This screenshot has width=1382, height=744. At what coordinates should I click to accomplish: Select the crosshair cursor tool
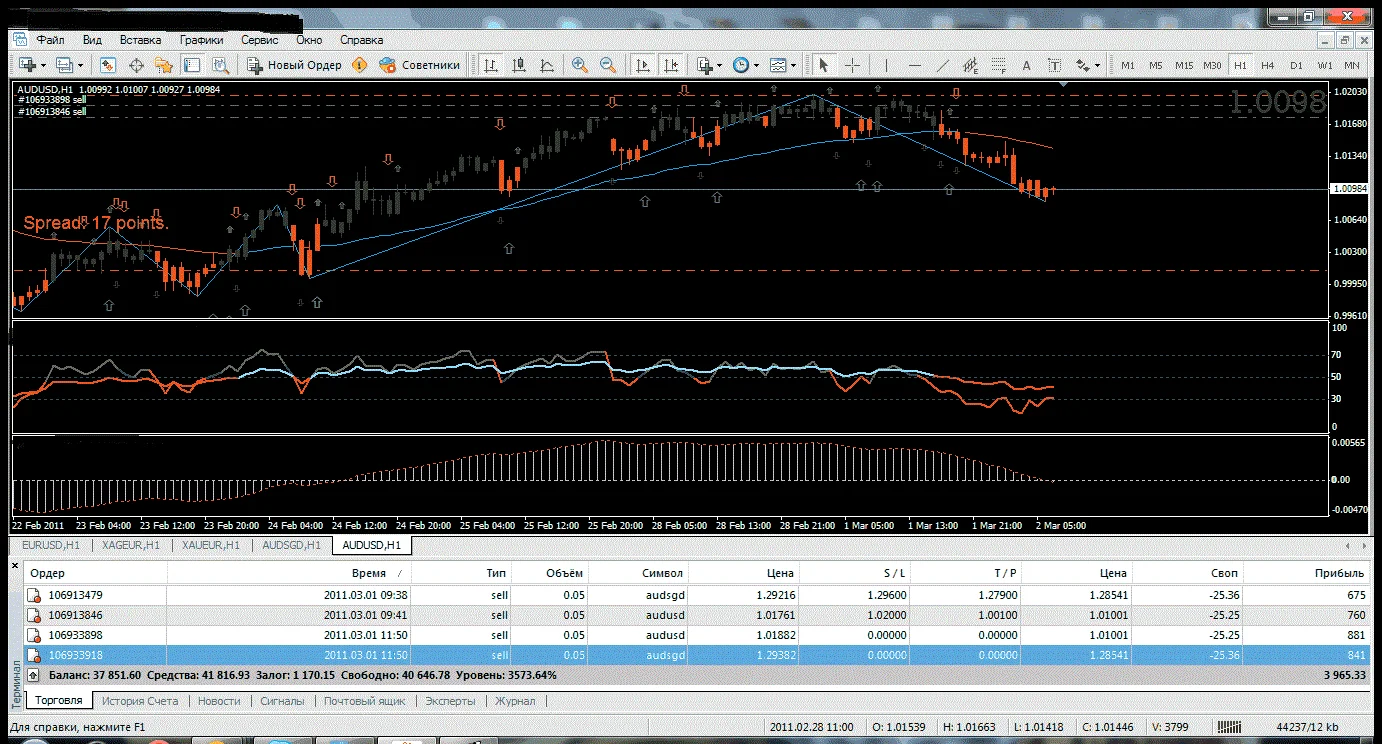tap(852, 65)
